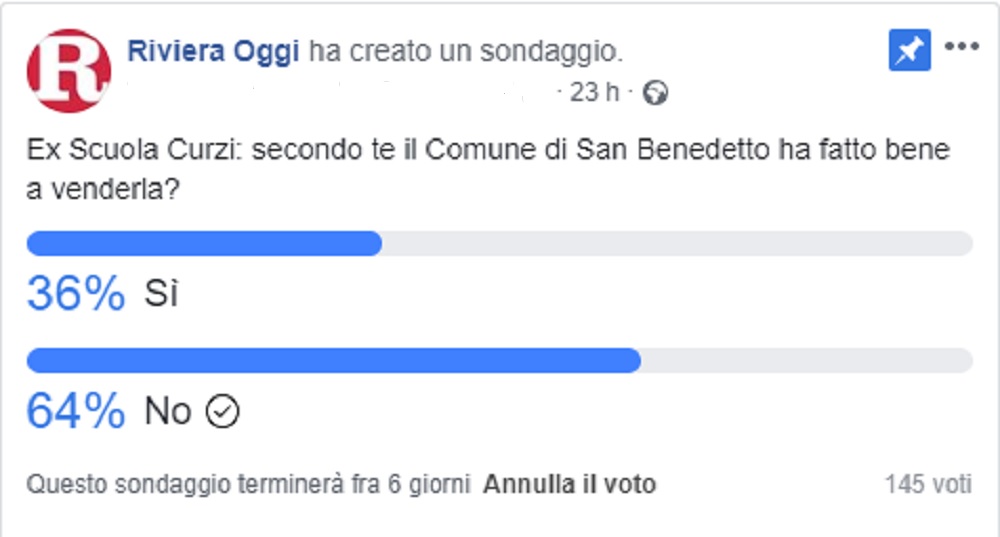1000x537 pixels.
Task: Click the grey unfilled part of No bar
Action: tap(807, 360)
